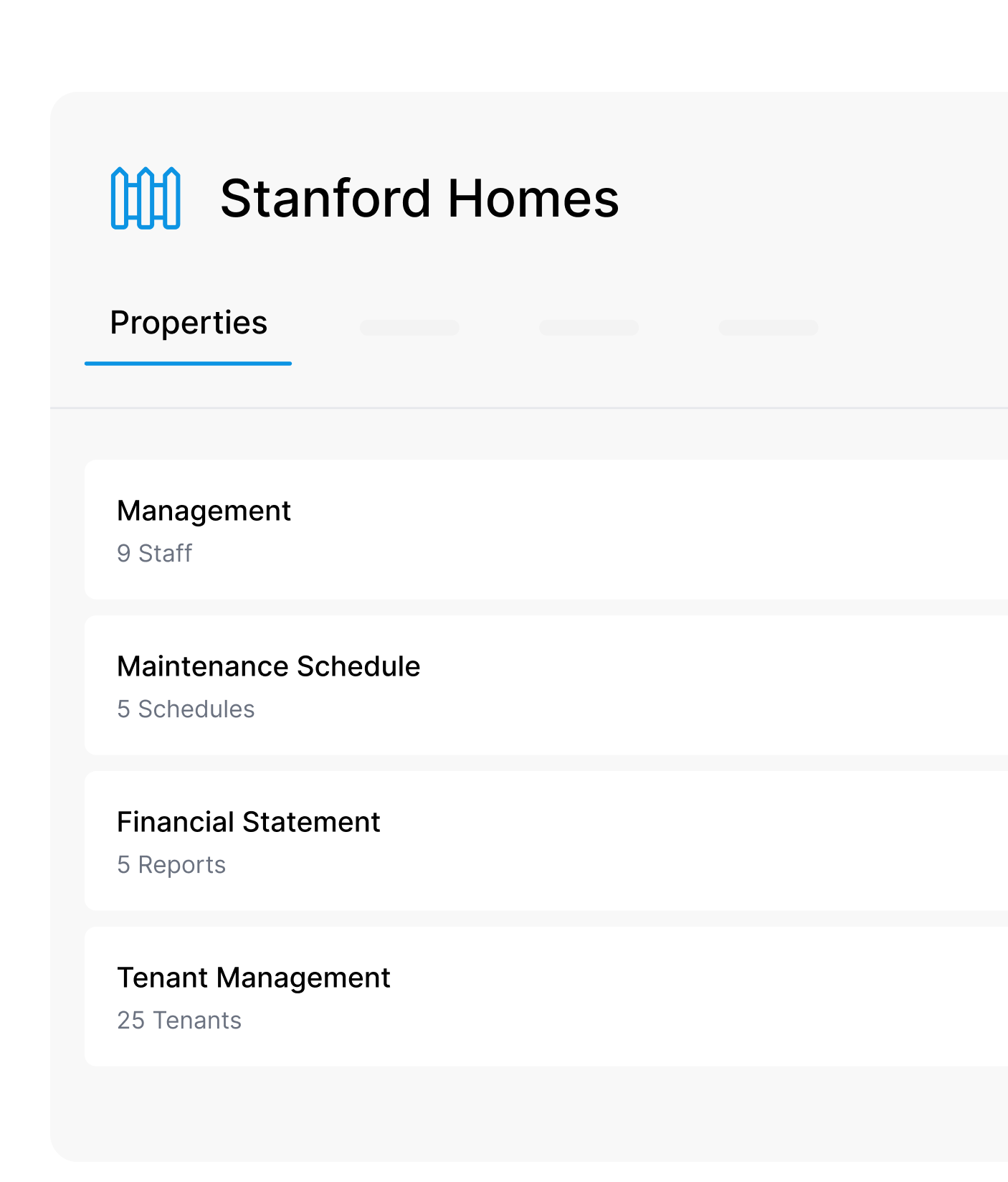Viewport: 1008px width, 1182px height.
Task: Click the rightmost placeholder tab
Action: [x=768, y=327]
